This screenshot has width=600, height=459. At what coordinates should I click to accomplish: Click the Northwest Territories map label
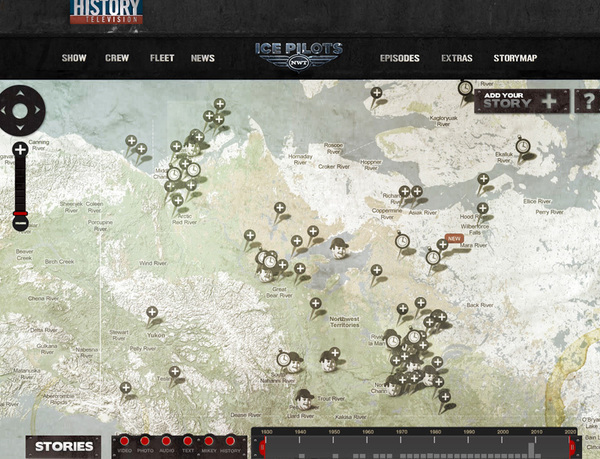click(x=344, y=322)
